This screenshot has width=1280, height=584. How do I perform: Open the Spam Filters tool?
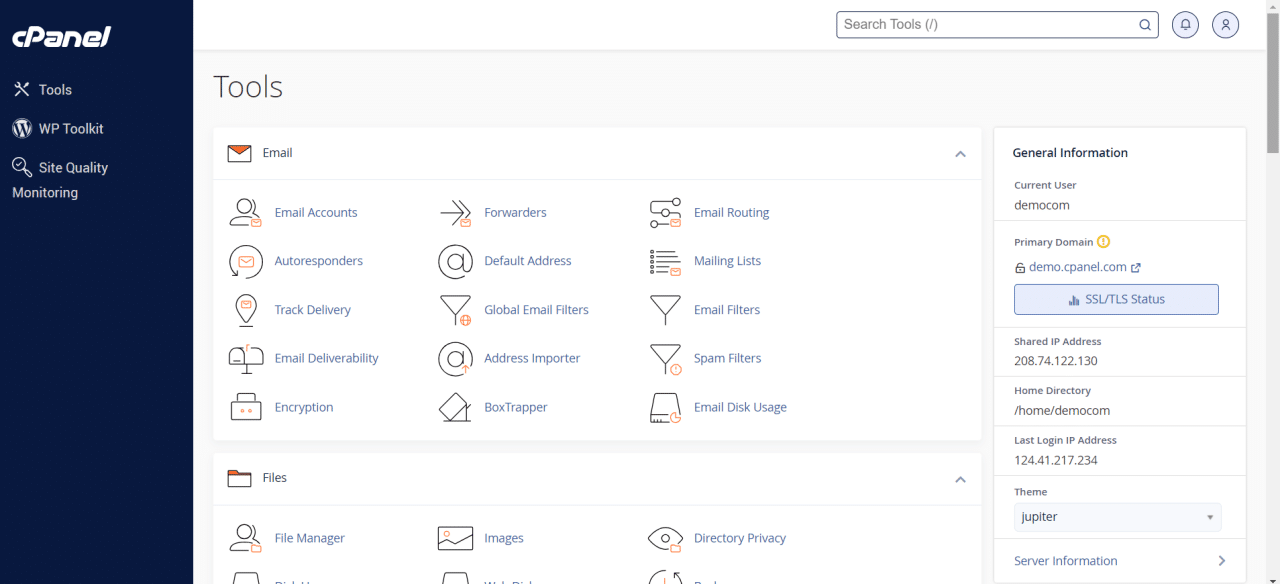pyautogui.click(x=727, y=358)
